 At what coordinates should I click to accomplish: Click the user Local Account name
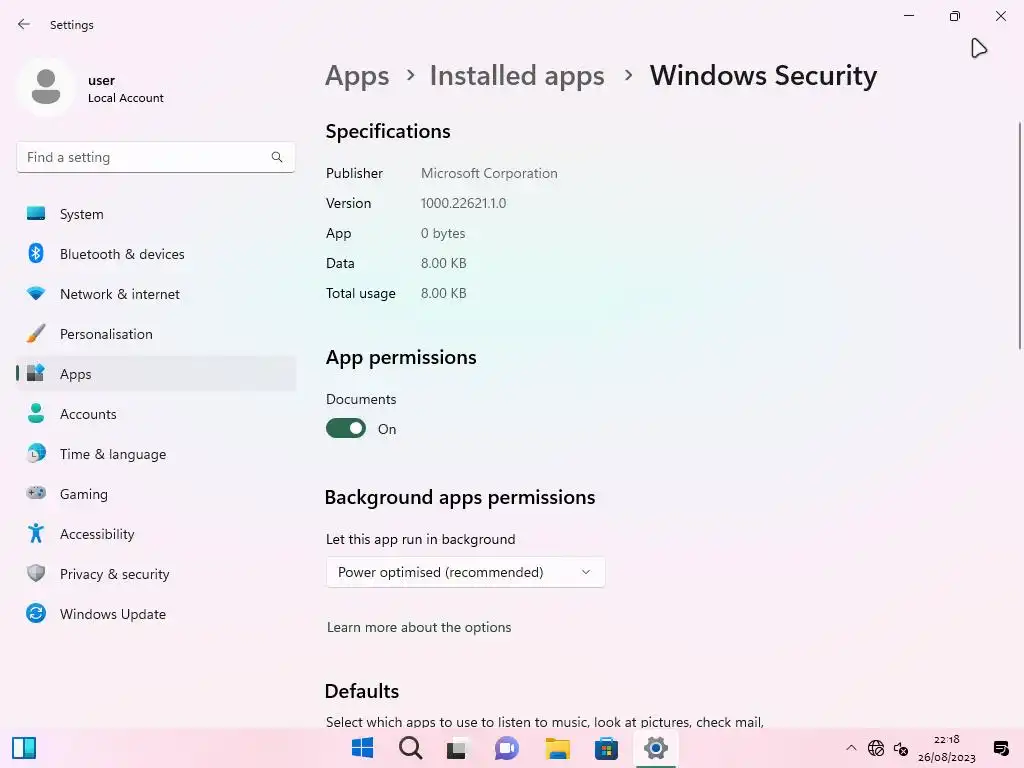[125, 89]
